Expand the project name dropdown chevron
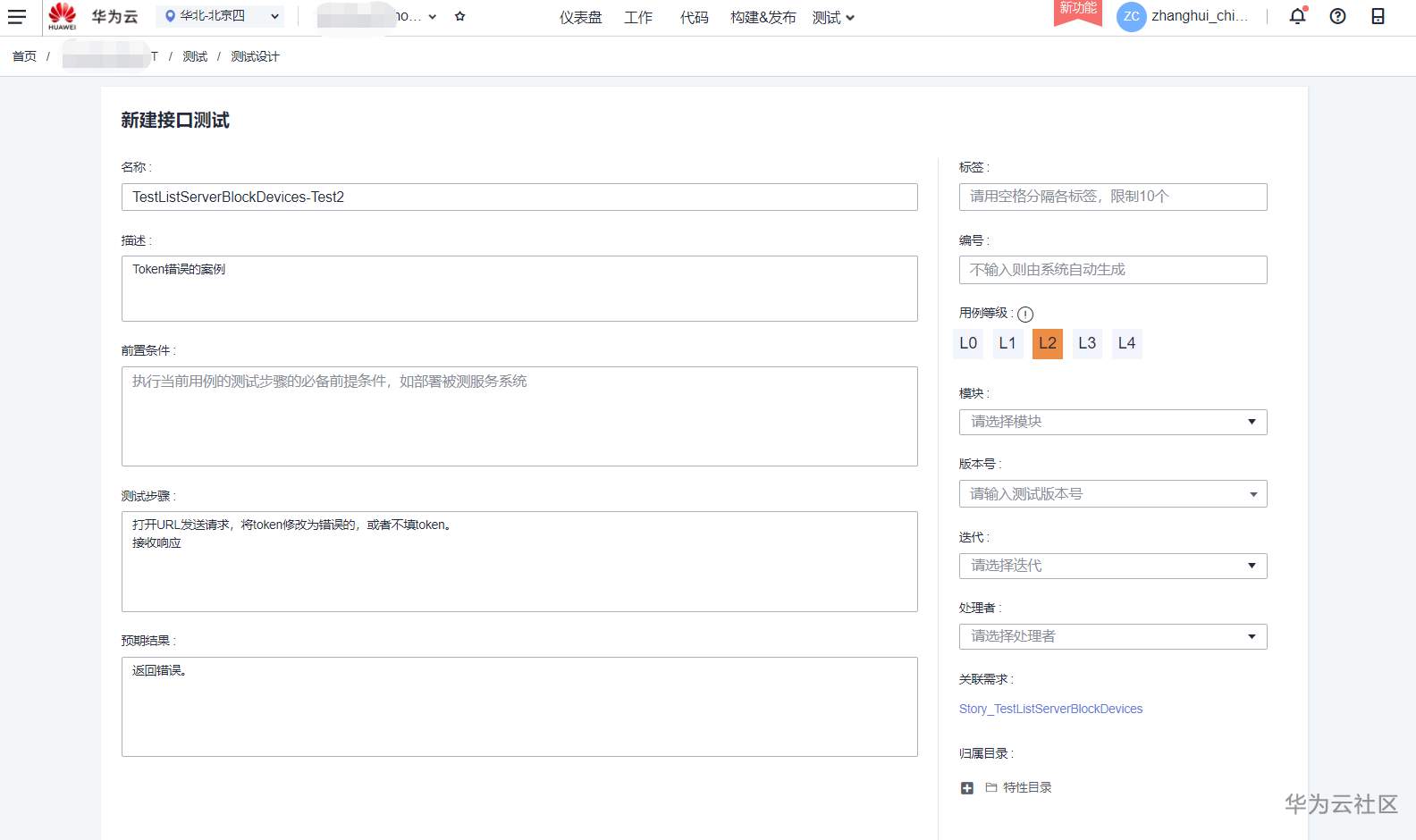Viewport: 1416px width, 840px height. click(433, 17)
